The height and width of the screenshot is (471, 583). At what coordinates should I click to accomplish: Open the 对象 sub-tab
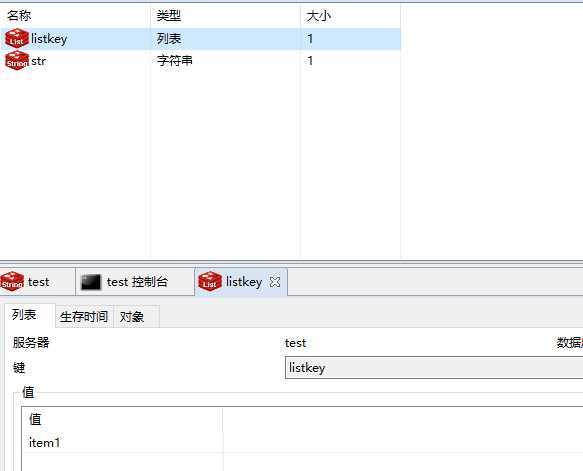point(136,317)
